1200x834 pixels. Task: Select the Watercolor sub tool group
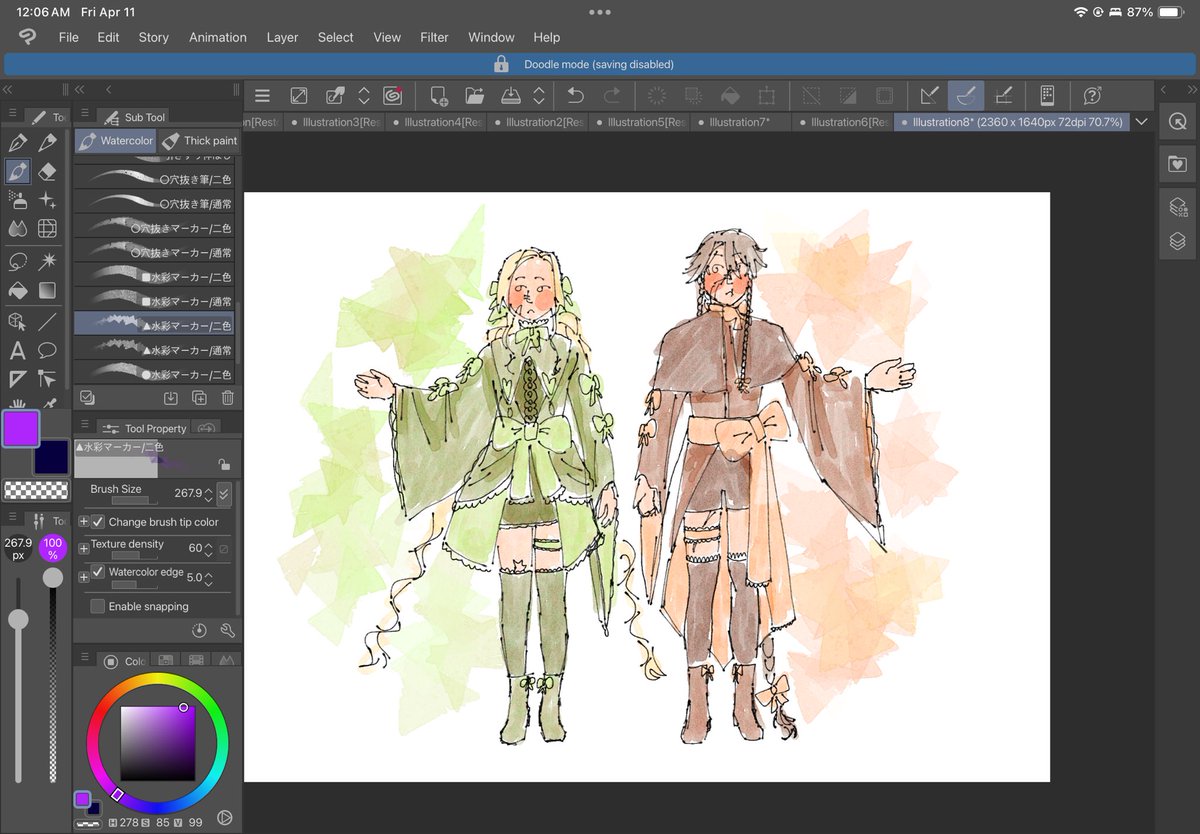pyautogui.click(x=115, y=141)
